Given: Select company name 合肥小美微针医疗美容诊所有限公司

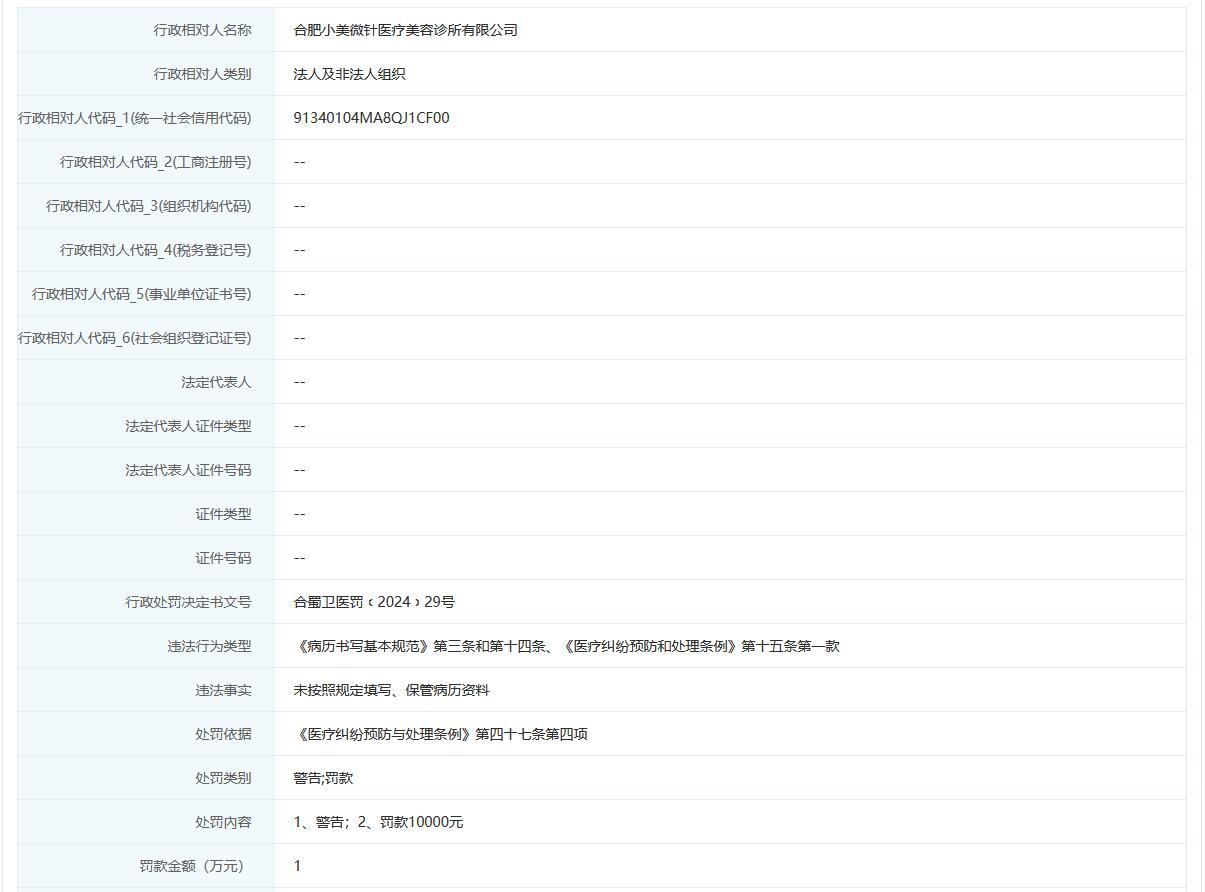Looking at the screenshot, I should tap(406, 30).
